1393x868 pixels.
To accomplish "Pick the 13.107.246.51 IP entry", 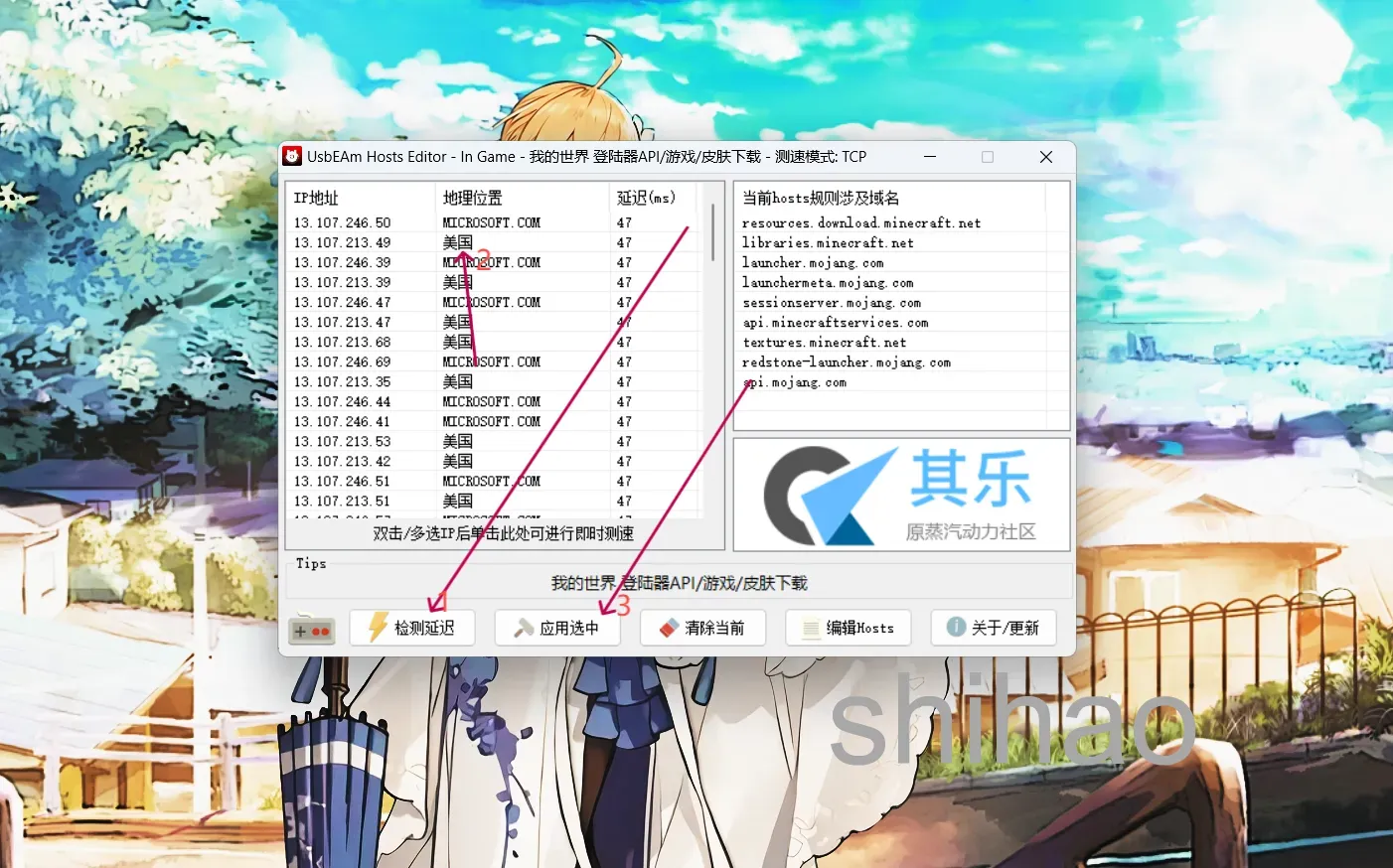I will (343, 482).
